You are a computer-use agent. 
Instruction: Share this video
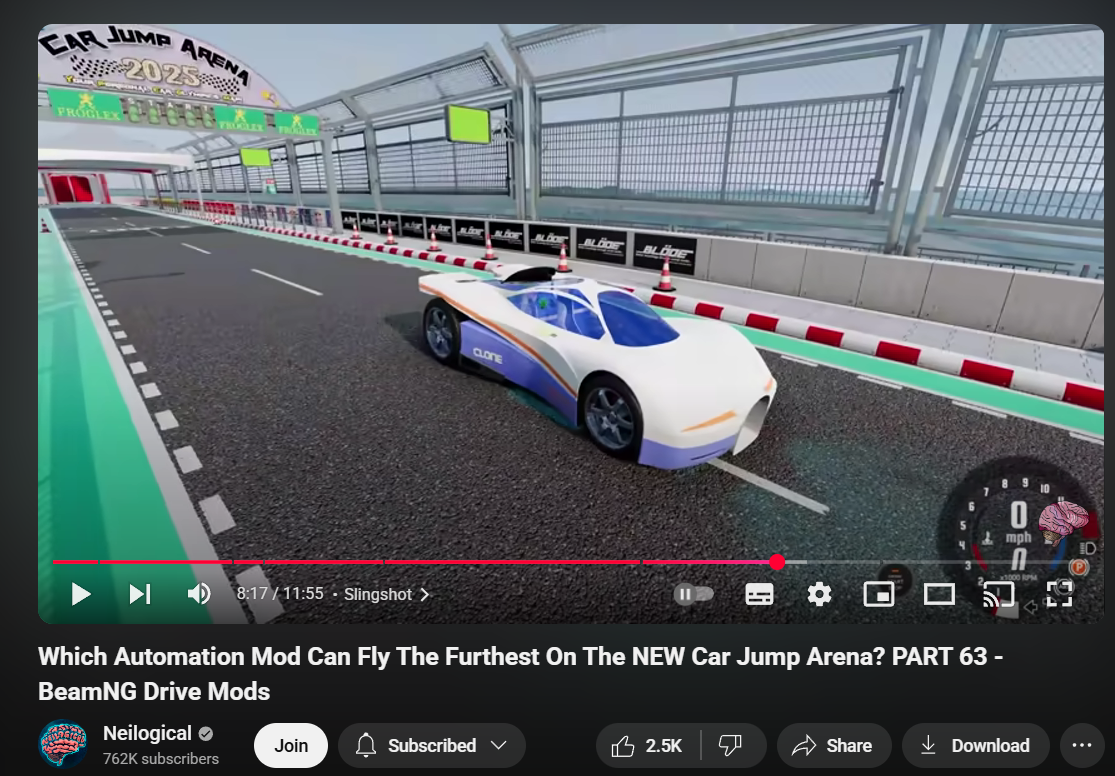(x=833, y=745)
